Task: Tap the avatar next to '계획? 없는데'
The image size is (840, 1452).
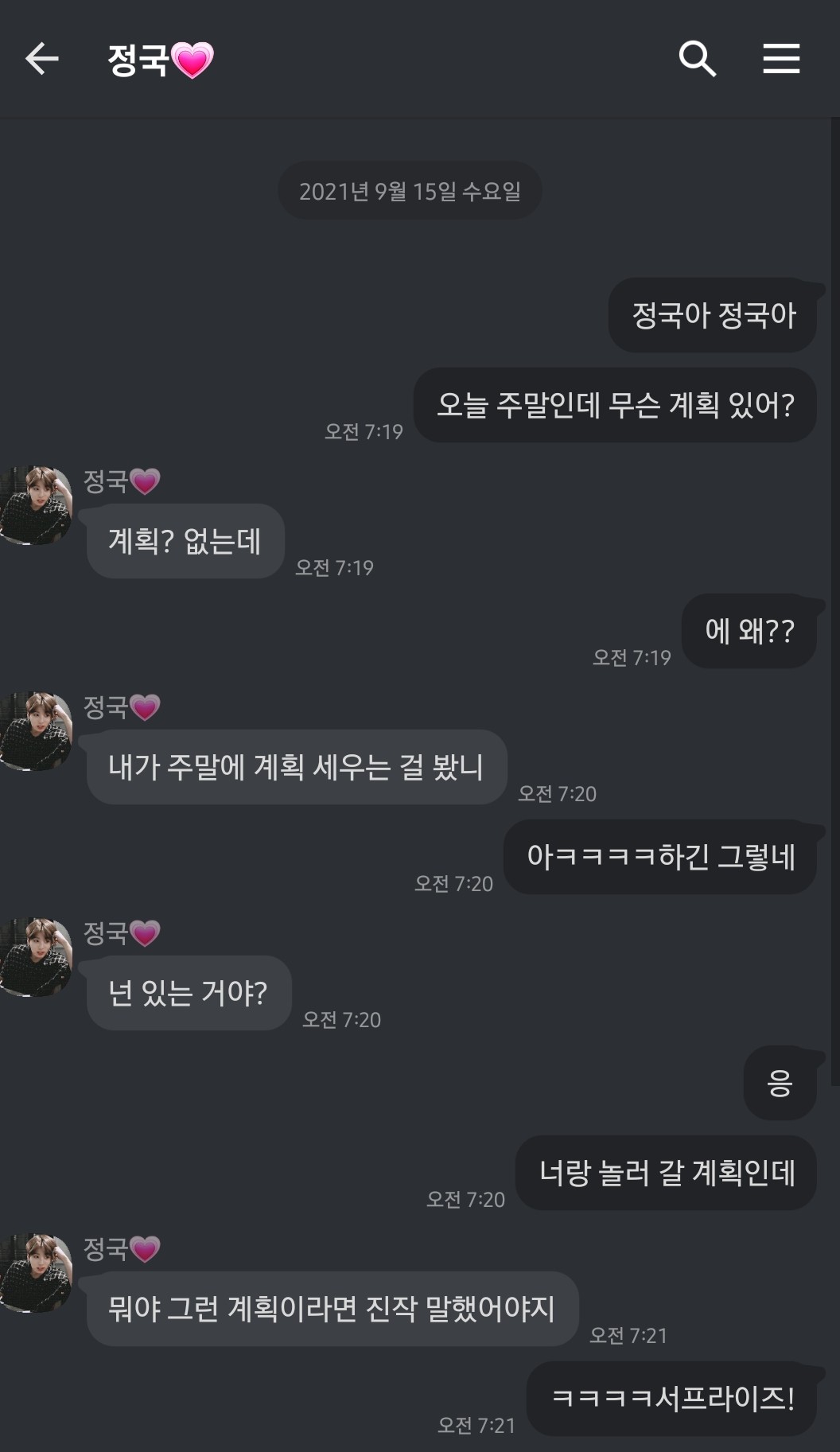Action: pyautogui.click(x=37, y=506)
